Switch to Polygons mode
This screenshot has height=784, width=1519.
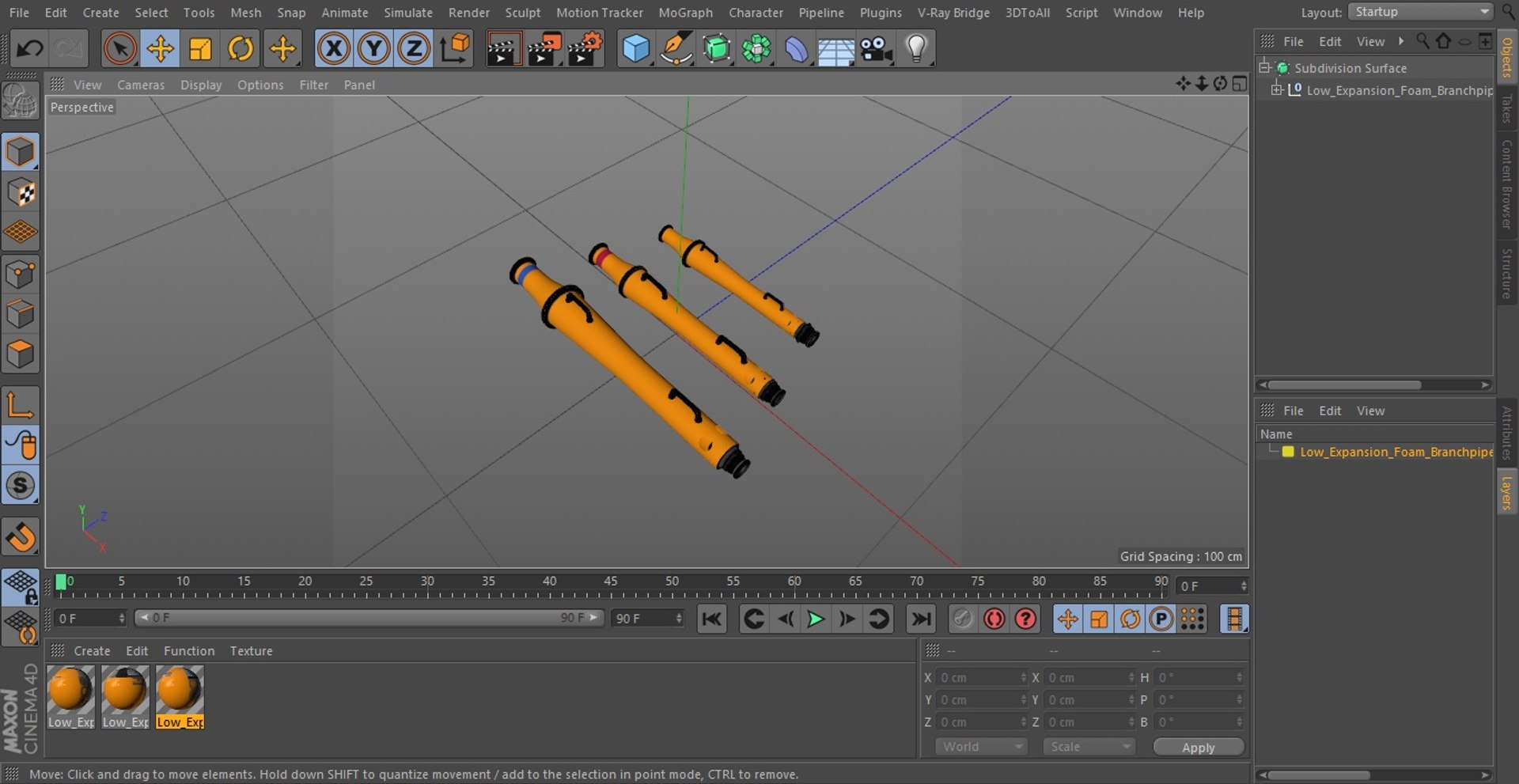[21, 354]
